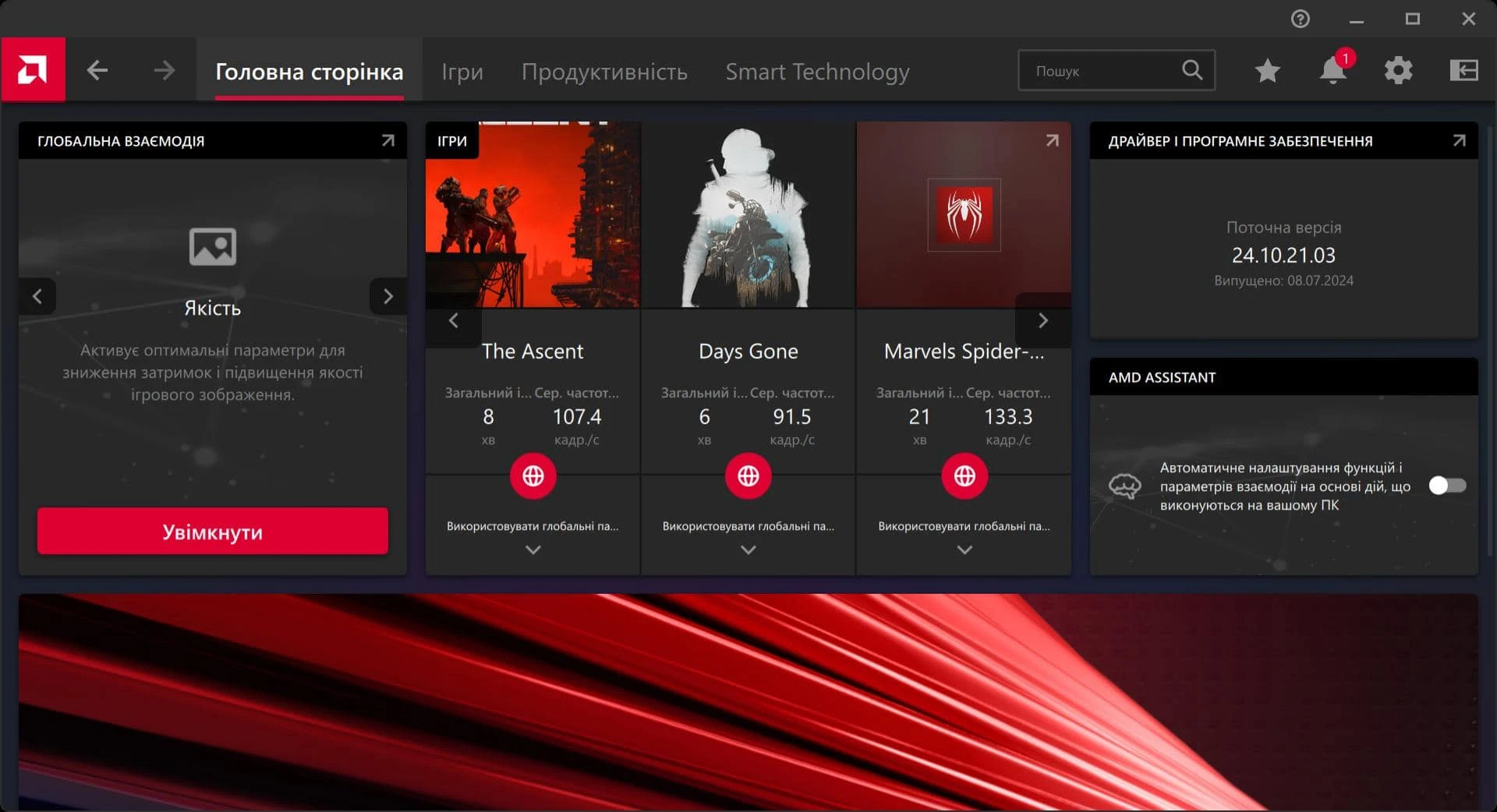Open the Головна сторінка tab
Image resolution: width=1497 pixels, height=812 pixels.
(310, 72)
